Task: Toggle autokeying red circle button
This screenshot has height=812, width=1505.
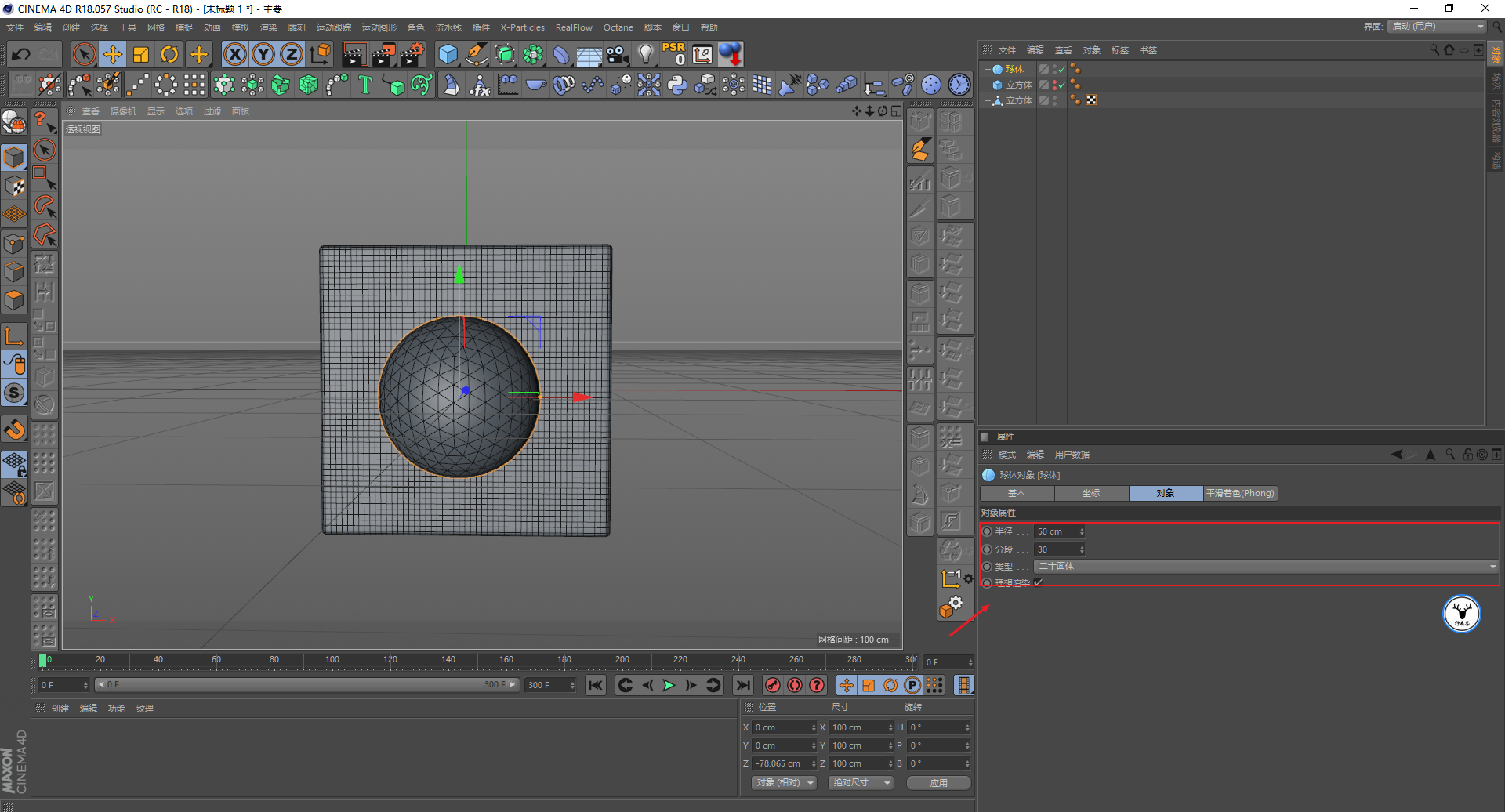Action: (x=795, y=685)
